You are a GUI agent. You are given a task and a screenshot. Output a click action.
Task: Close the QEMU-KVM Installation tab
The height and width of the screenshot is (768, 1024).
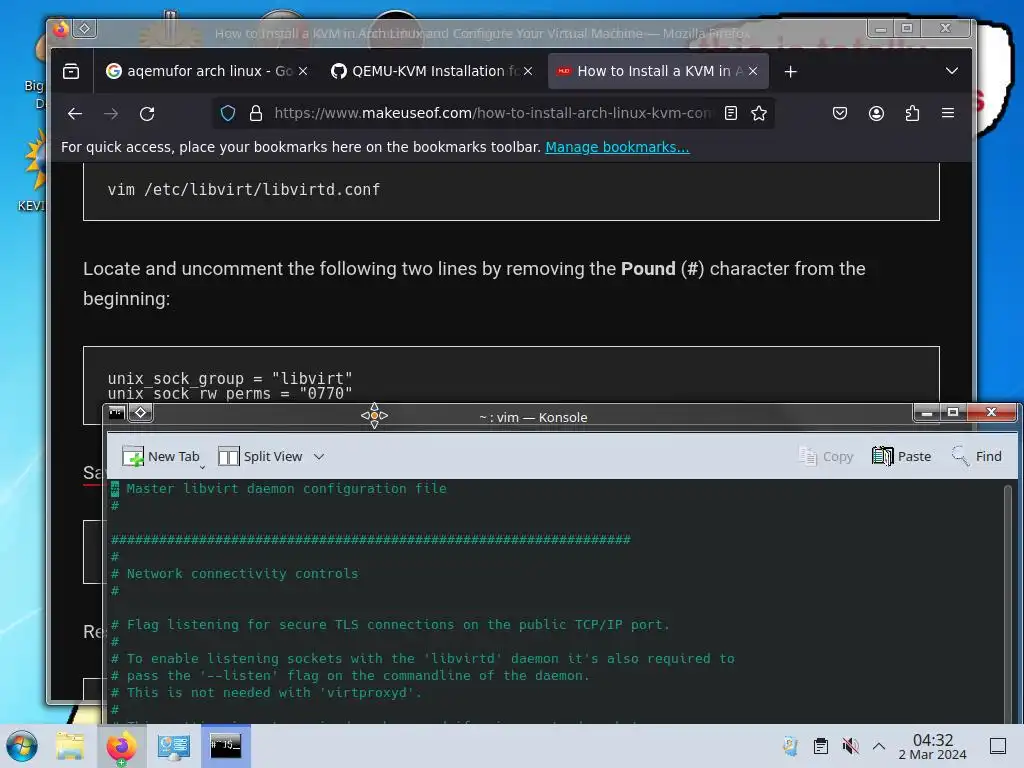click(x=528, y=71)
